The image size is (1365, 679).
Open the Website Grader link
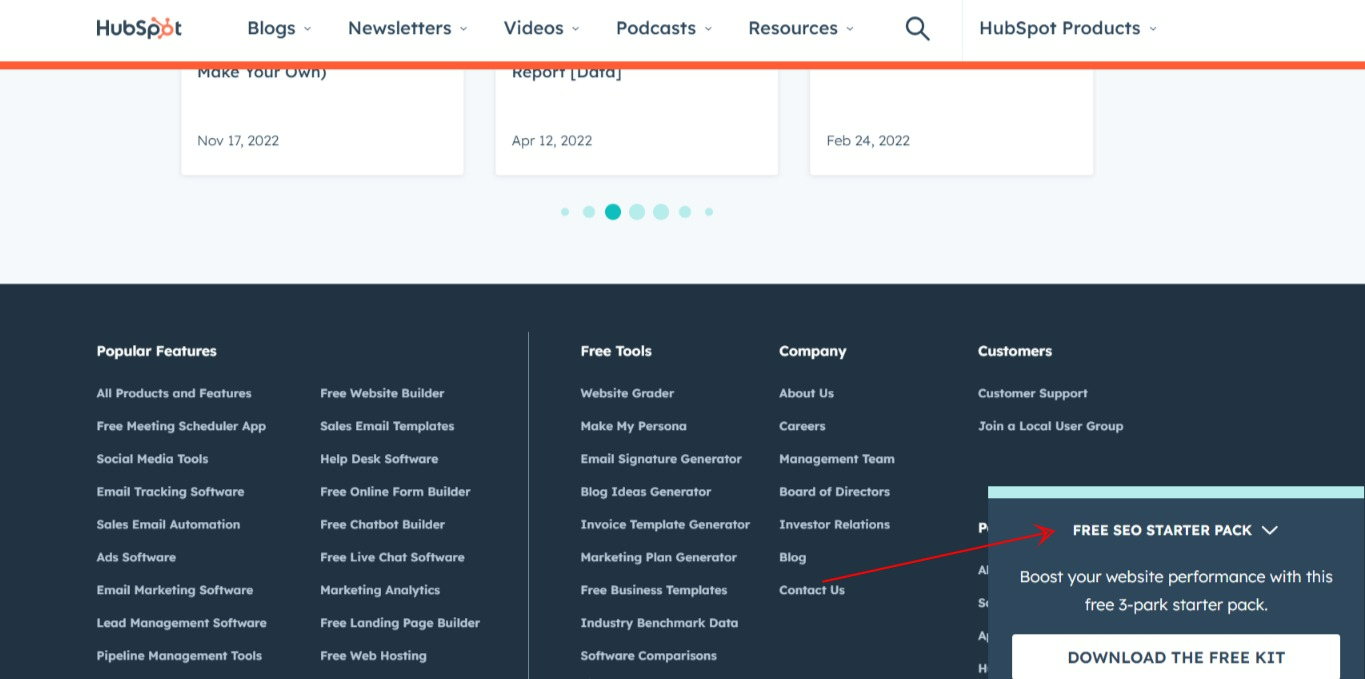tap(627, 393)
